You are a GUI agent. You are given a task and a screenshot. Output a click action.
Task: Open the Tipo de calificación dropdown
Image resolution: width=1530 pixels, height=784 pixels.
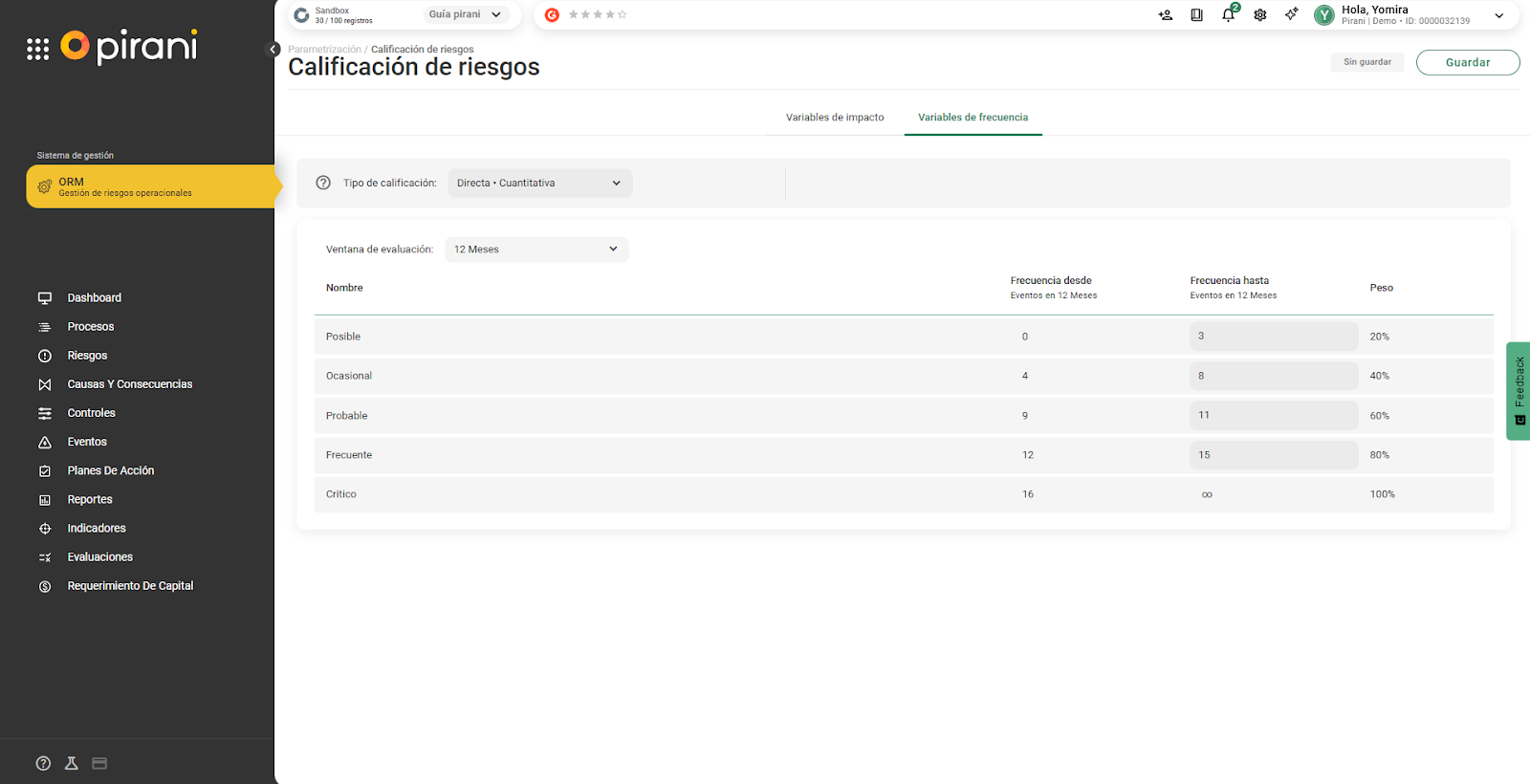[x=539, y=184]
